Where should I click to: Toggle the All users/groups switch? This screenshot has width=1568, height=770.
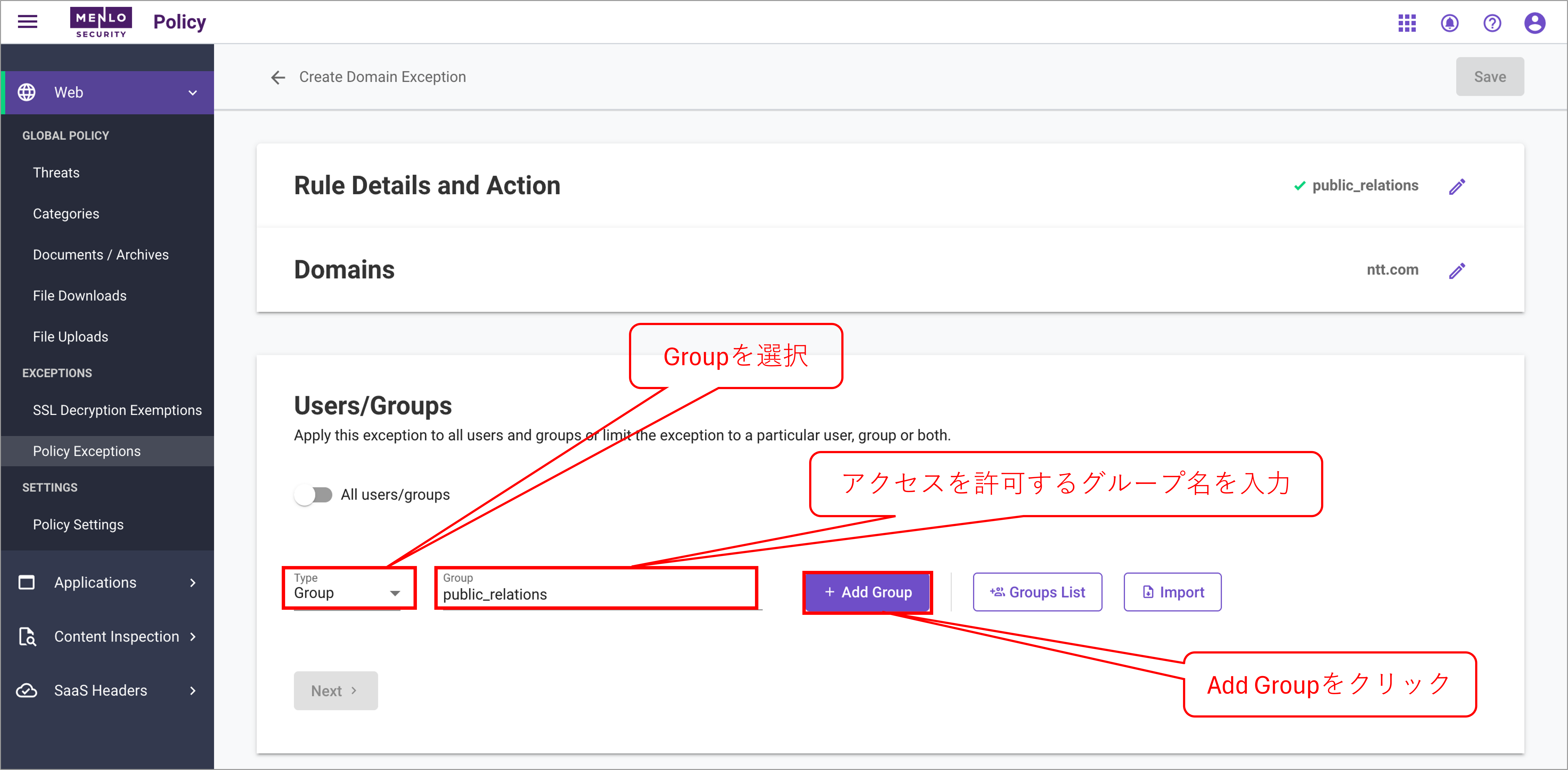[x=313, y=495]
